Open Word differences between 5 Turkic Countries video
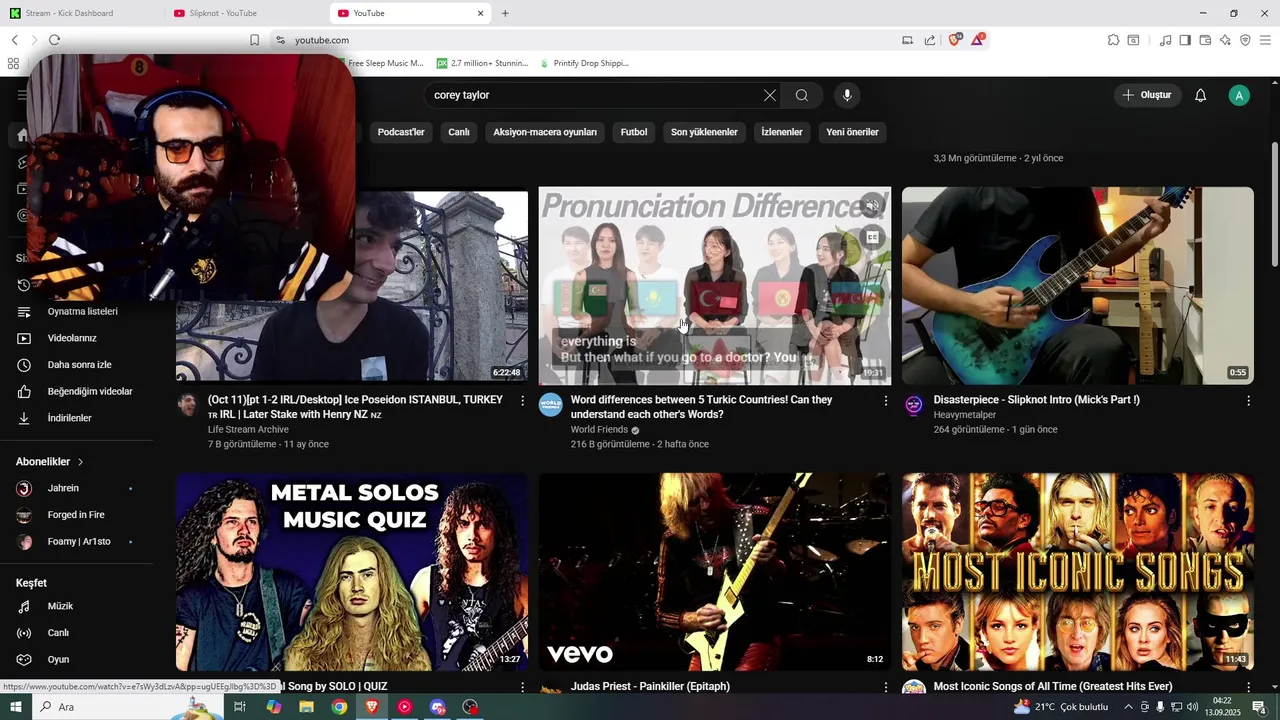1280x720 pixels. click(x=701, y=407)
